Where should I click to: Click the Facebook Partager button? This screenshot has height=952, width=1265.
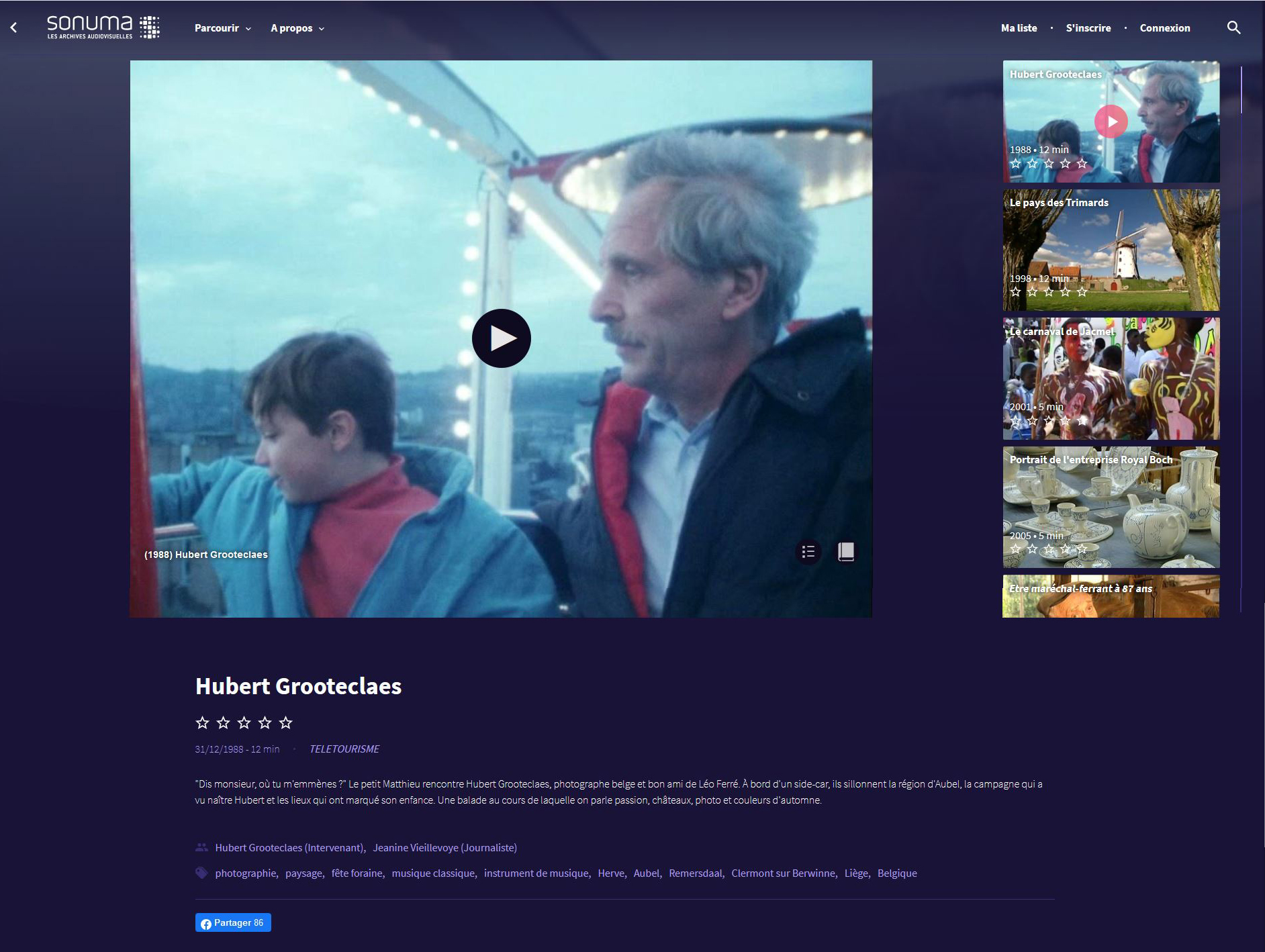(x=233, y=922)
